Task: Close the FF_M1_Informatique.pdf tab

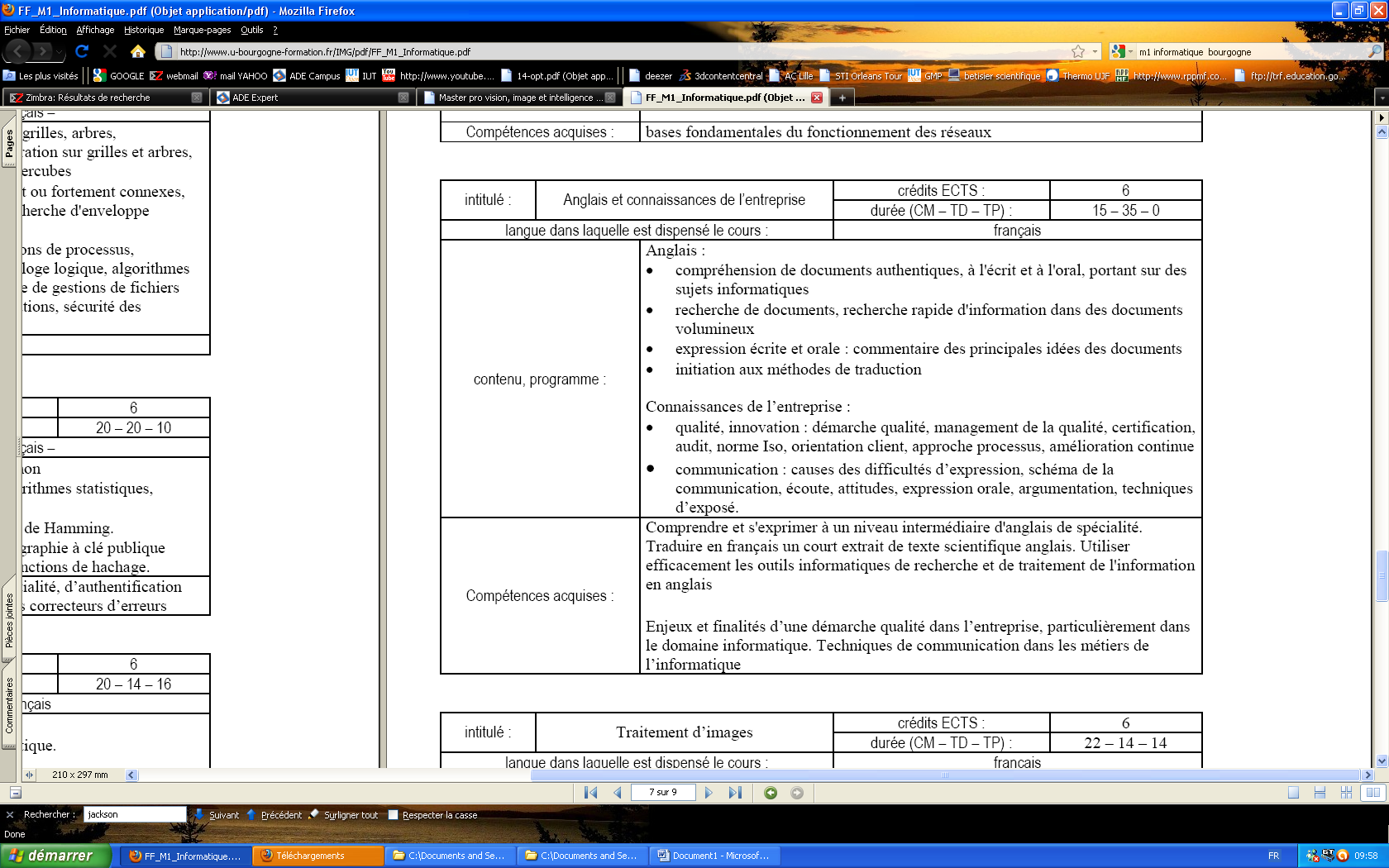Action: tap(817, 98)
